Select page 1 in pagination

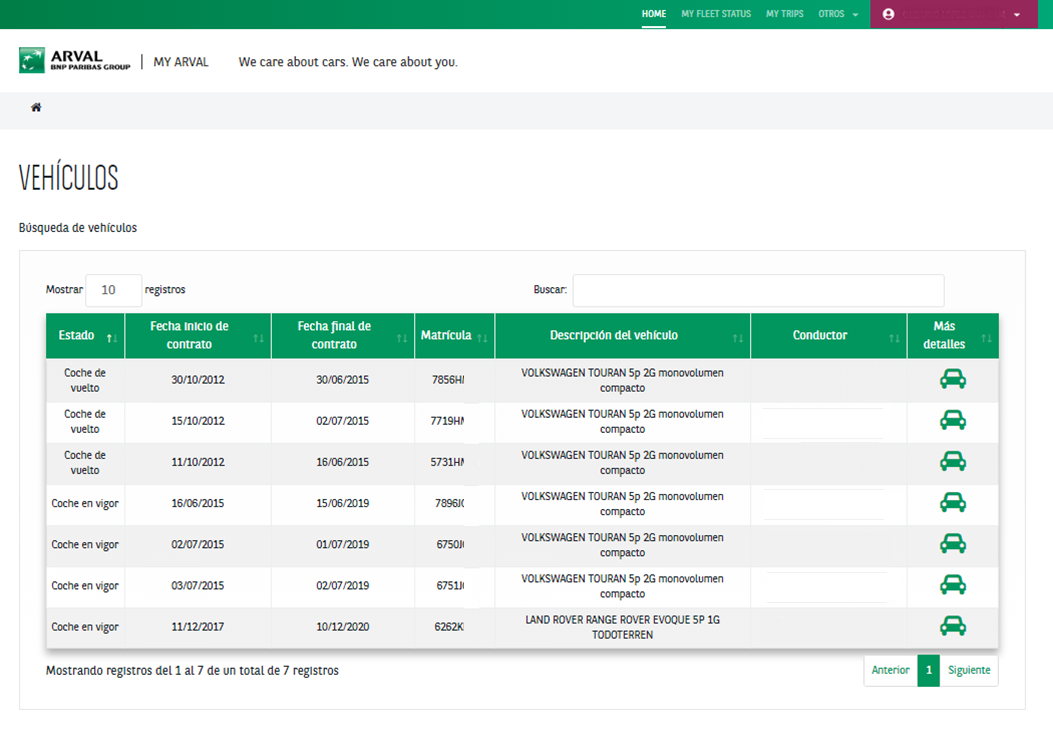pos(927,670)
